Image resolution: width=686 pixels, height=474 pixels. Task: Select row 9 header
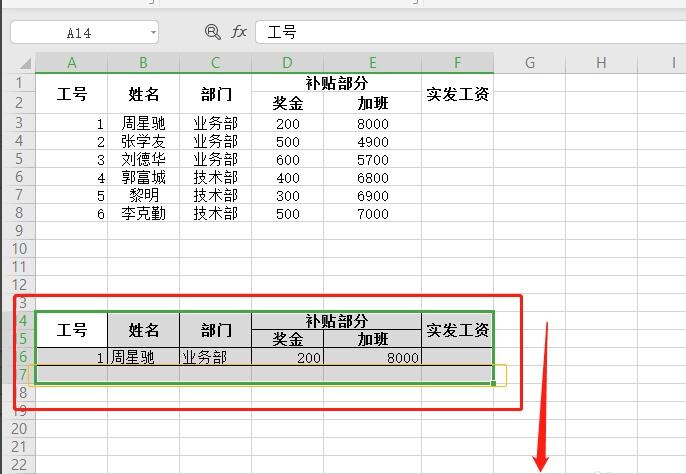(19, 231)
